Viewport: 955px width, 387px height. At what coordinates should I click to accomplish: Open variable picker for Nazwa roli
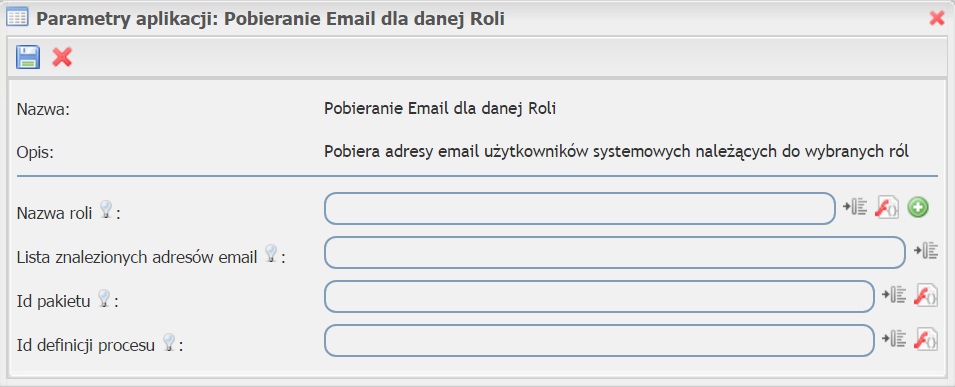tap(855, 208)
